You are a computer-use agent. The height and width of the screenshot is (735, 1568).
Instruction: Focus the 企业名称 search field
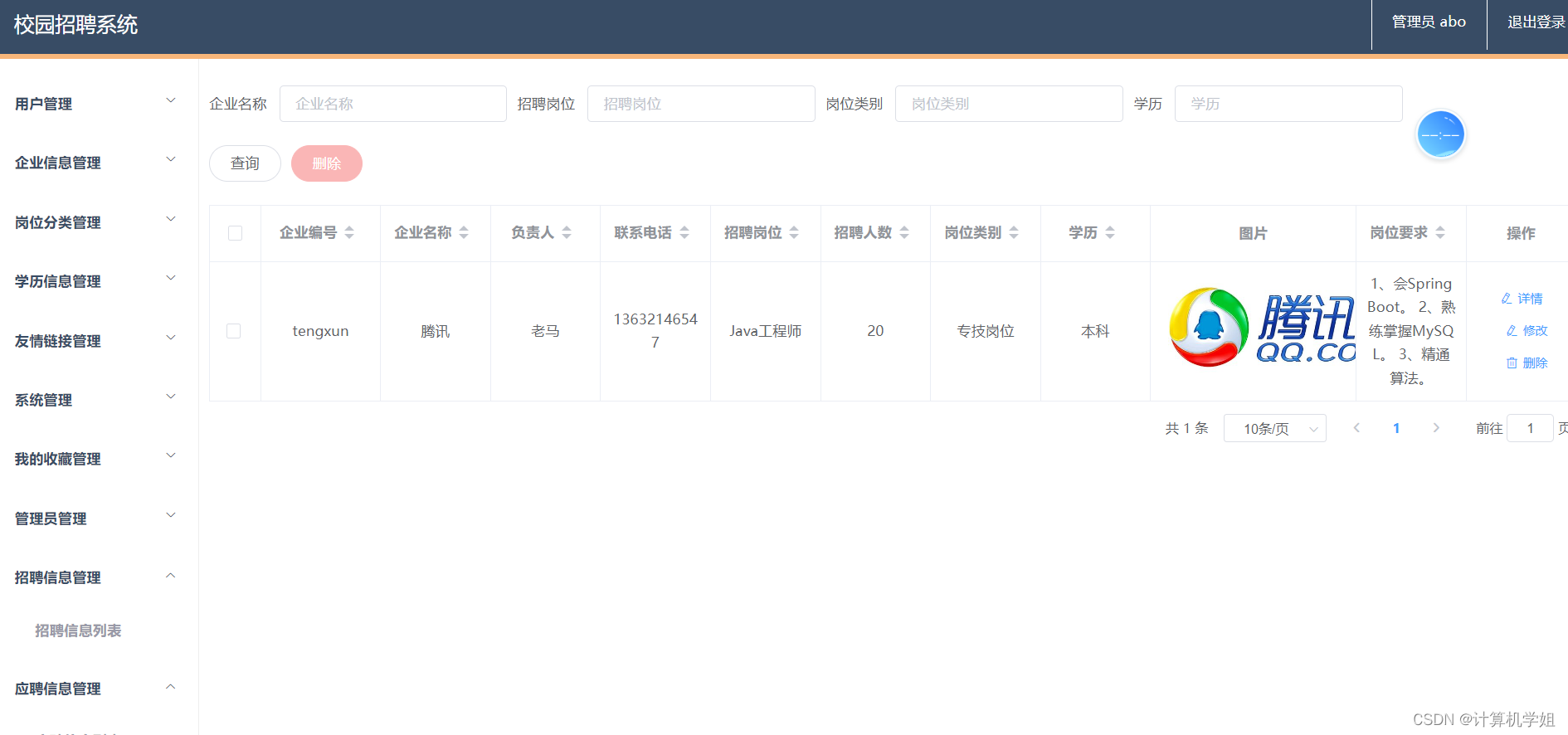(393, 104)
